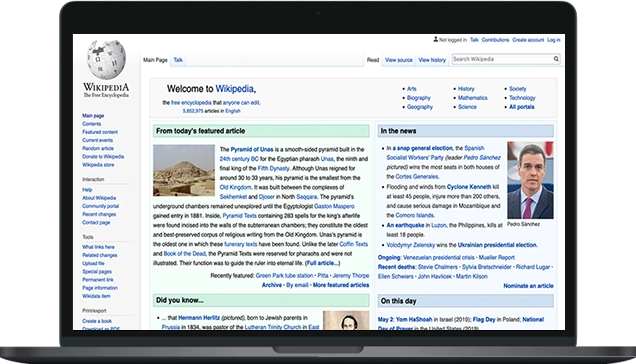The height and width of the screenshot is (364, 636).
Task: Click the Wikipedia link in Welcome heading
Action: click(x=234, y=88)
